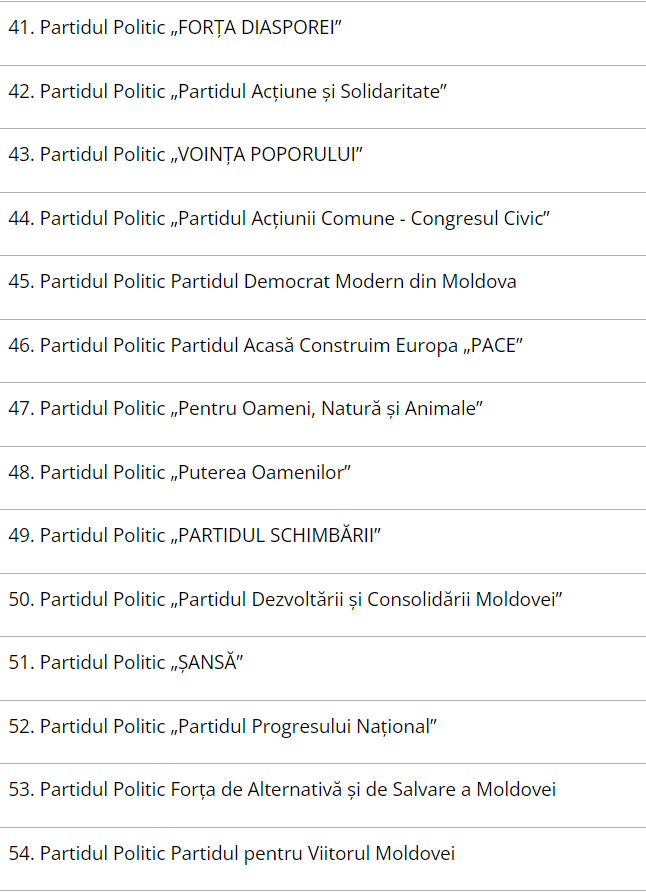Viewport: 646px width, 892px height.
Task: Click the number 50 in the list
Action: tap(20, 599)
